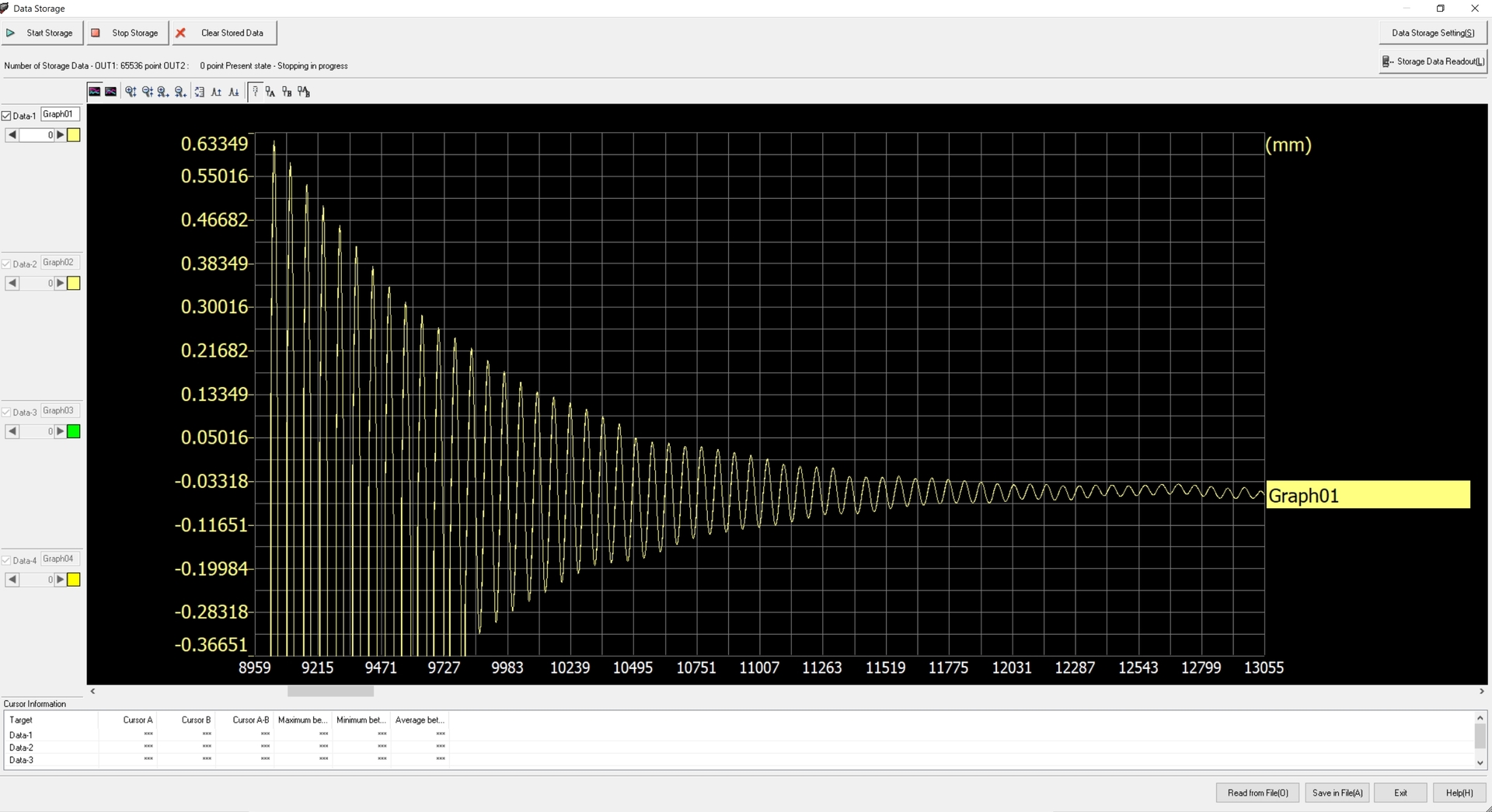Toggle the Data-2 checkbox
The width and height of the screenshot is (1492, 812).
point(7,264)
